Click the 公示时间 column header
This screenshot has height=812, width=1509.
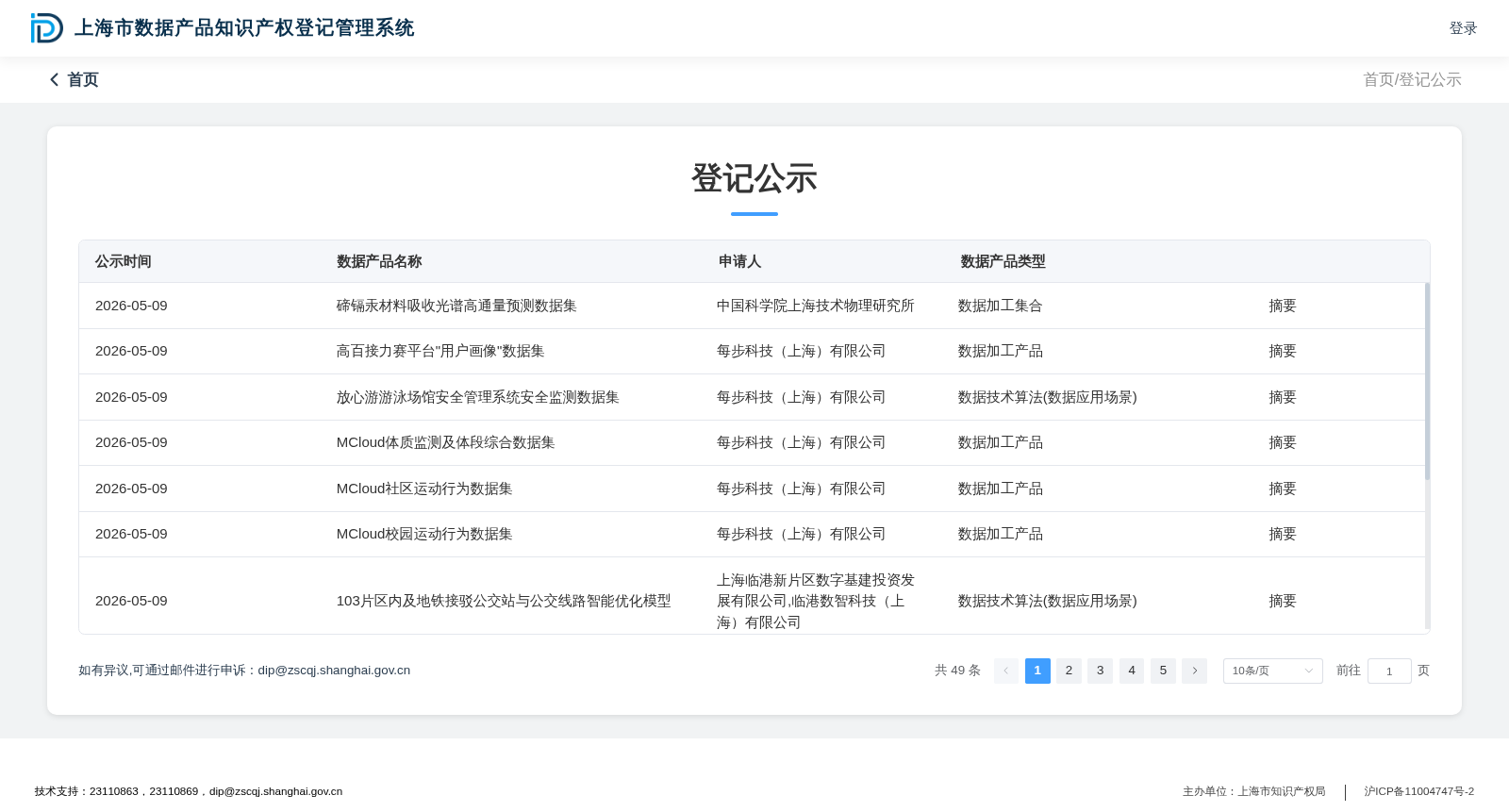click(x=124, y=261)
